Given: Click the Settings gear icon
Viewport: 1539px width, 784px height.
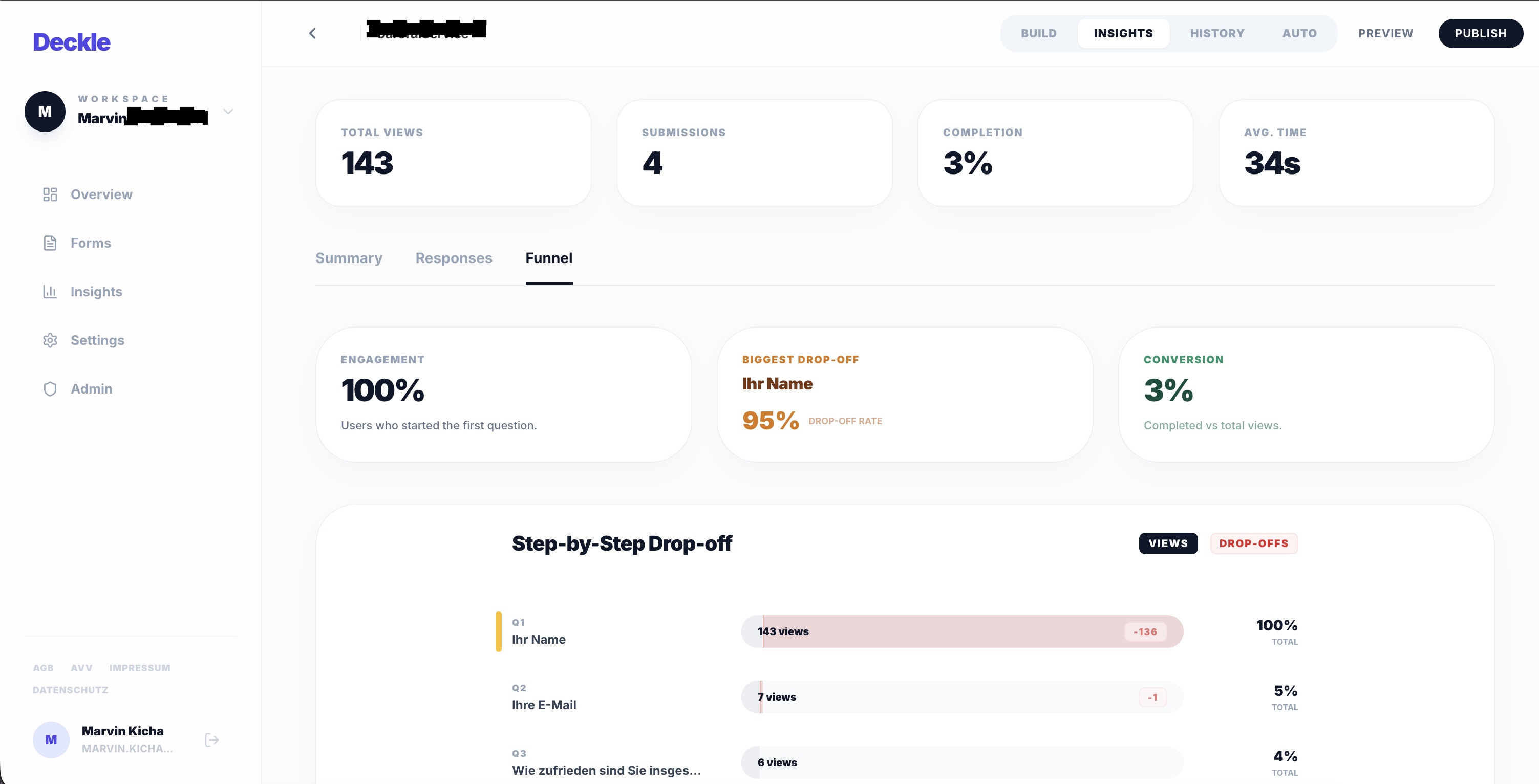Looking at the screenshot, I should tap(50, 340).
